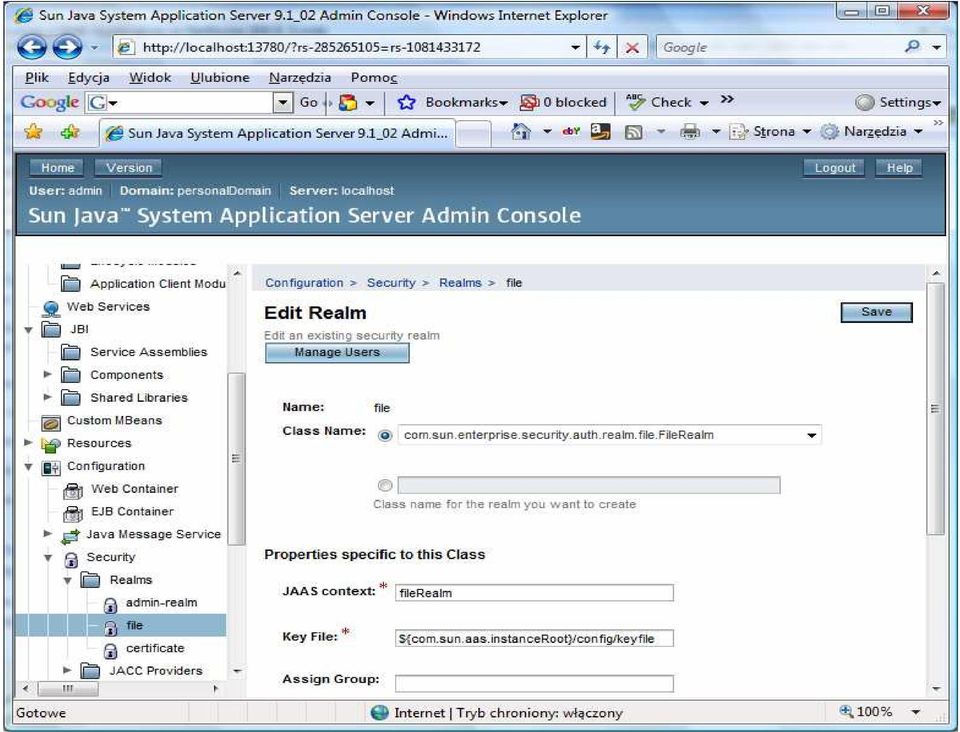Open the Pomoc menu

(374, 78)
